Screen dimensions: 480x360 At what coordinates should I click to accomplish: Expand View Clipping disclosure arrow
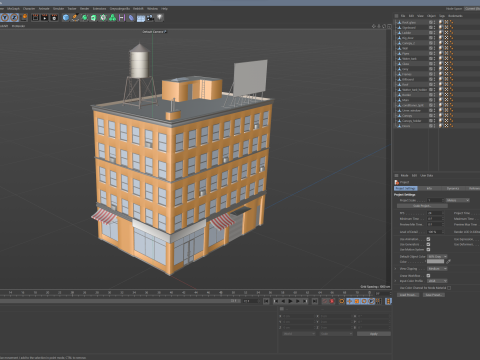pos(396,269)
